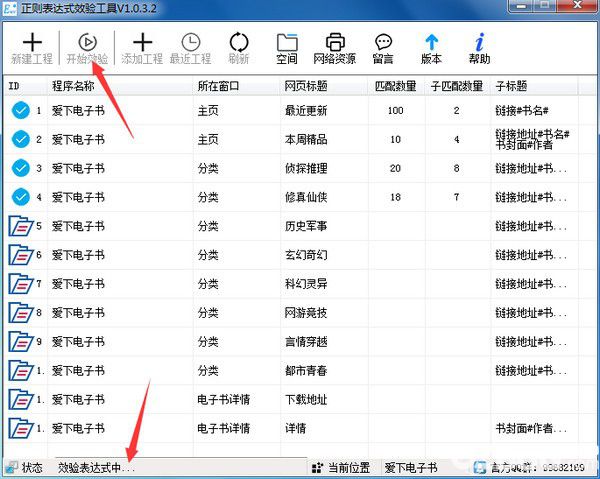The width and height of the screenshot is (600, 479).
Task: Click the folder icon of row 5
Action: pos(21,226)
